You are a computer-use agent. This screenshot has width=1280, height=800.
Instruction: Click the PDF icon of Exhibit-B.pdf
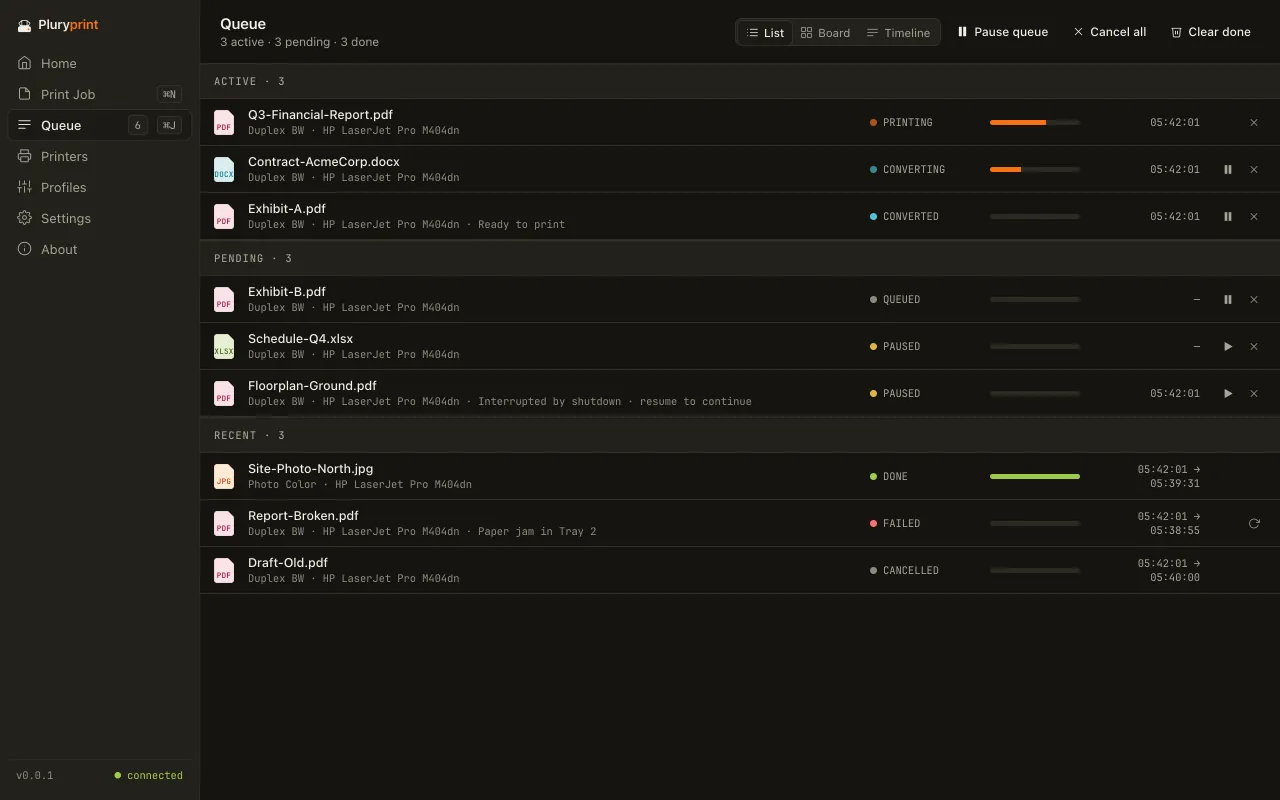pyautogui.click(x=224, y=299)
